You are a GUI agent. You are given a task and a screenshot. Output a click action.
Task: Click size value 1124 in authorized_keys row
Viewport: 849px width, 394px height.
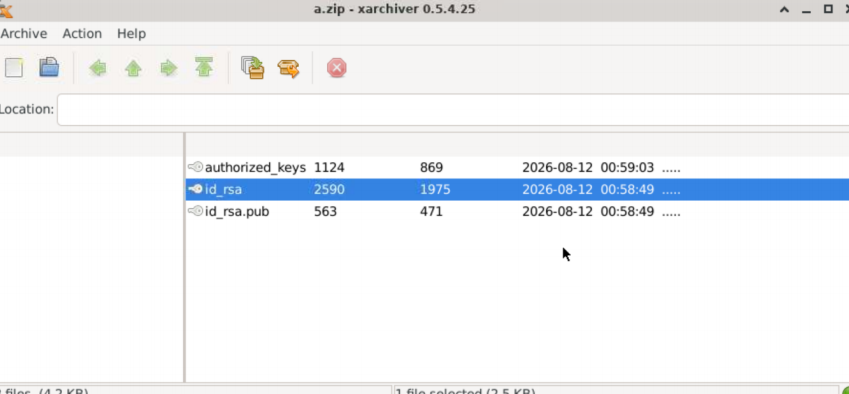[x=329, y=168]
